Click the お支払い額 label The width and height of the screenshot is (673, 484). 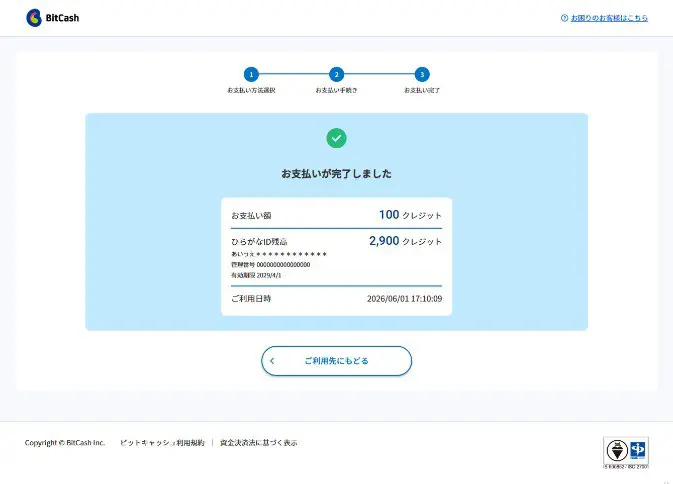click(252, 215)
